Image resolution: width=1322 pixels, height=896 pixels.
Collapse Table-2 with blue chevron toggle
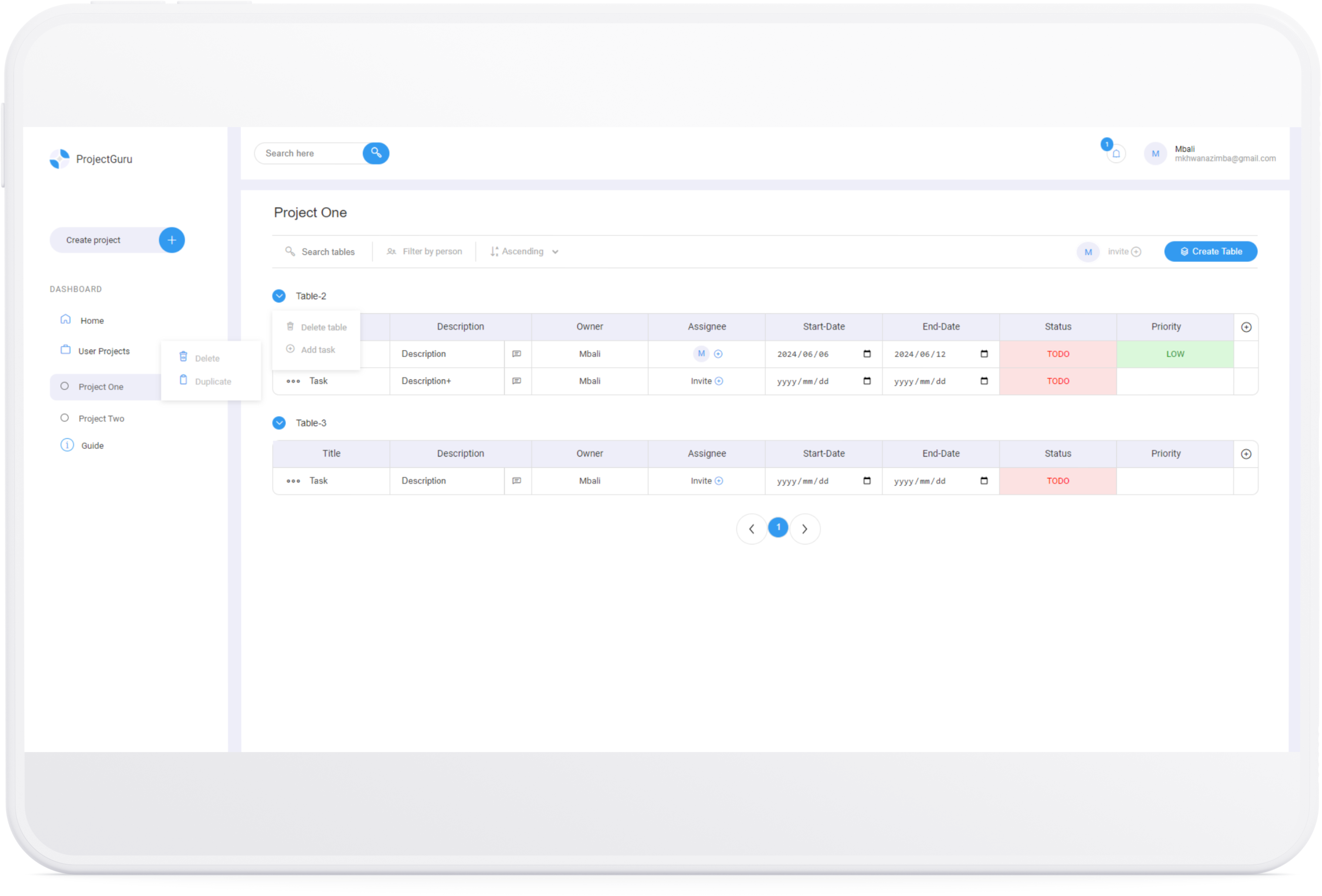click(279, 296)
